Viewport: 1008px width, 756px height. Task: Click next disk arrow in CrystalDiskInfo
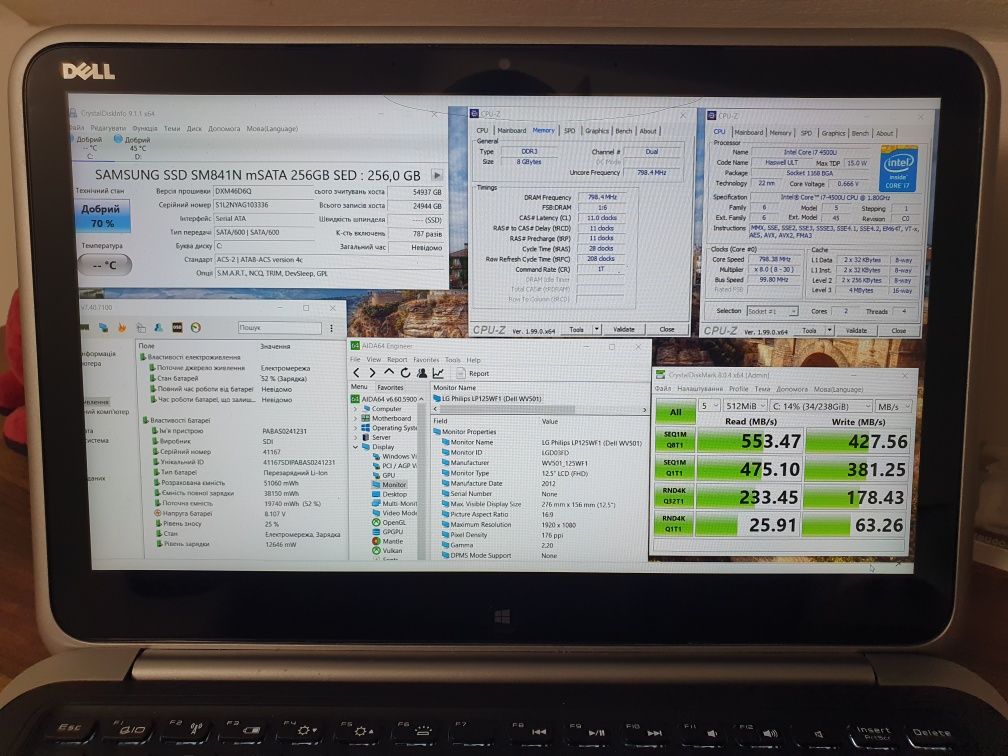437,175
